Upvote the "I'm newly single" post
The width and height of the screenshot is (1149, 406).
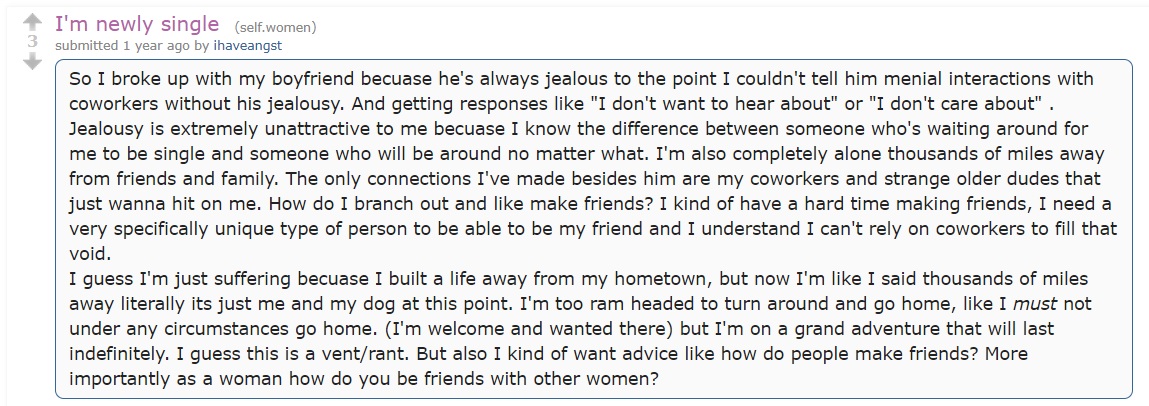coord(32,21)
